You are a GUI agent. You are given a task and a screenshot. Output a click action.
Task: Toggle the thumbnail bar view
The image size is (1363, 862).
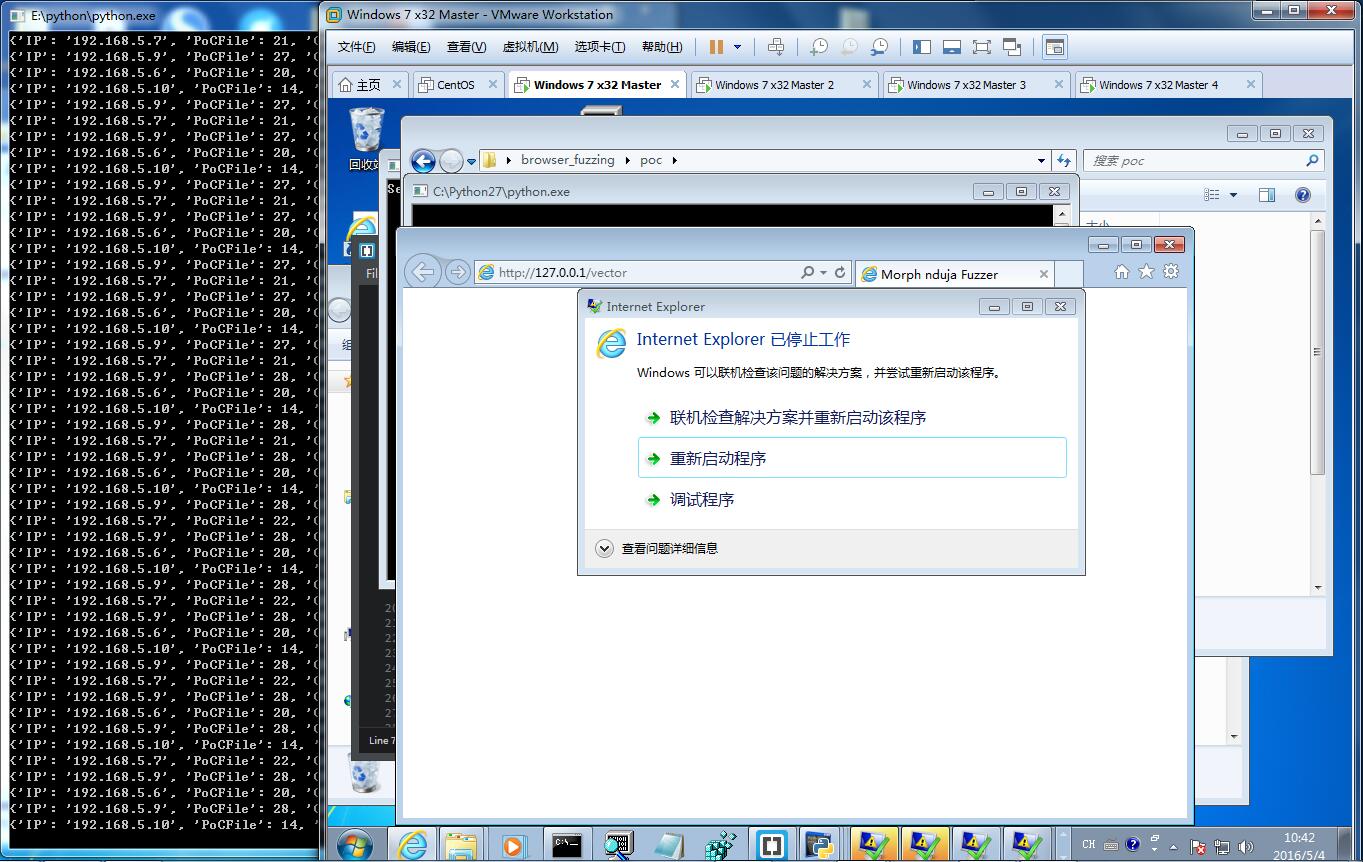coord(952,47)
